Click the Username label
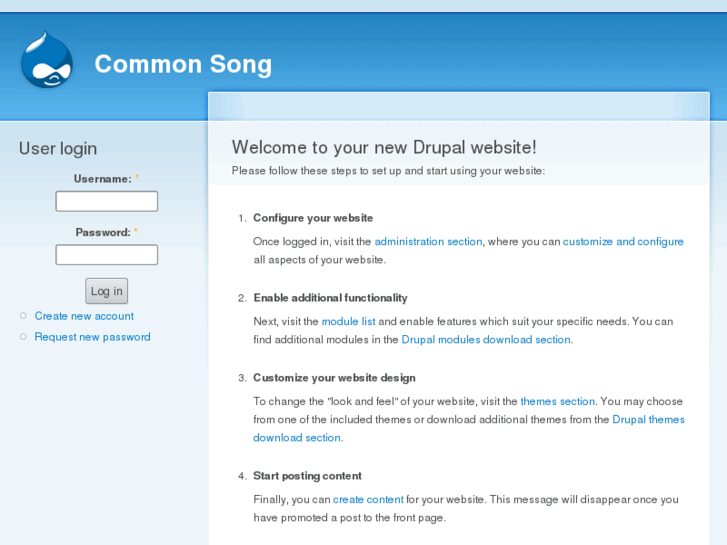Screen dimensions: 727x545 102,179
